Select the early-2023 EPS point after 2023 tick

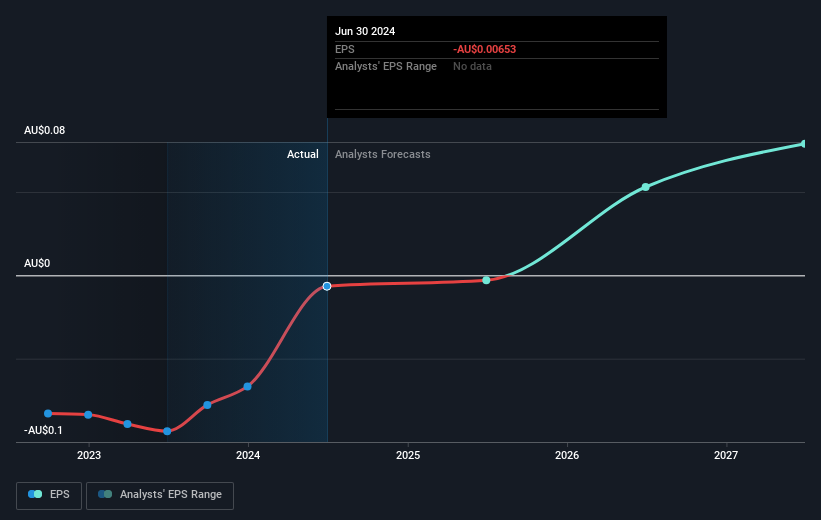click(x=127, y=424)
